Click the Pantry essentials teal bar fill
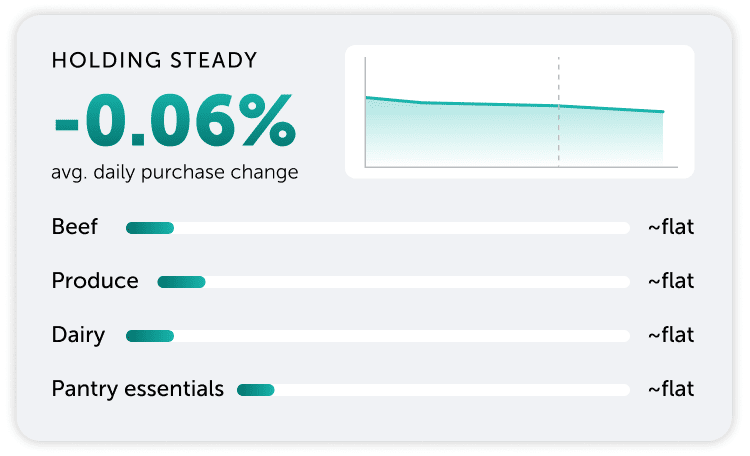 [x=255, y=390]
